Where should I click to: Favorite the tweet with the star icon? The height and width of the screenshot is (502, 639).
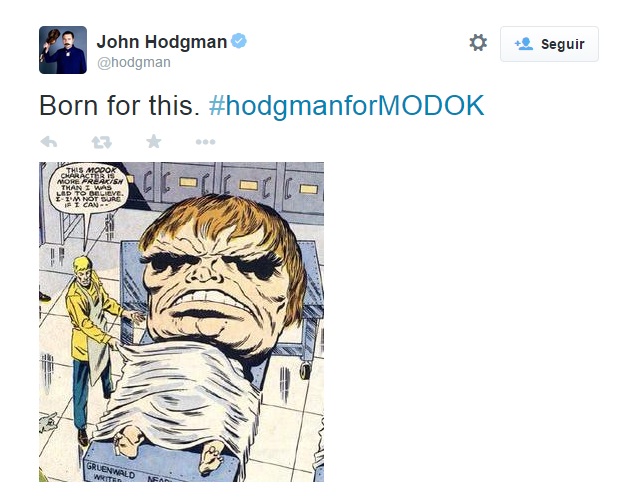[154, 141]
